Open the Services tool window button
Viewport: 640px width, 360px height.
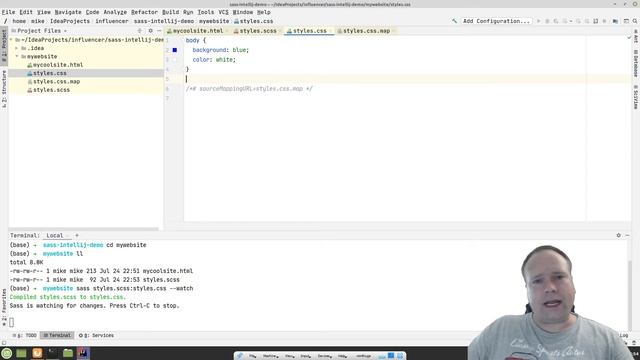pos(96,336)
